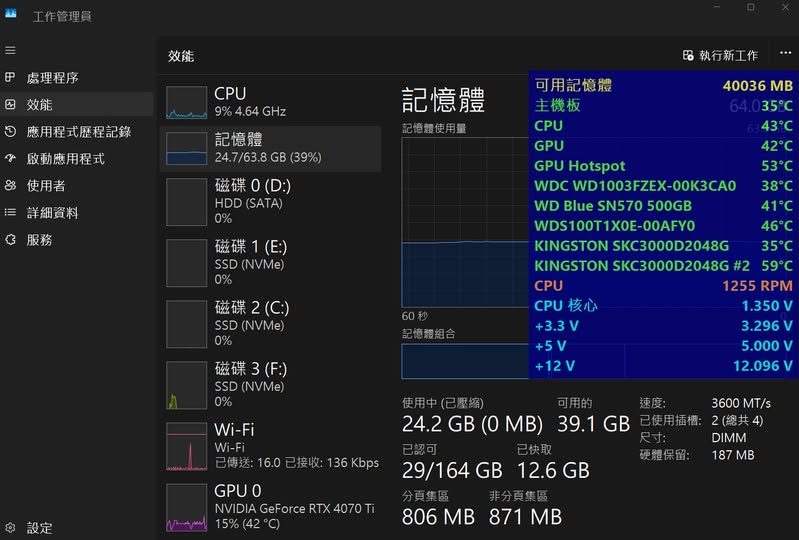Click the Task Manager app icon in the title bar
This screenshot has width=799, height=540.
click(11, 14)
